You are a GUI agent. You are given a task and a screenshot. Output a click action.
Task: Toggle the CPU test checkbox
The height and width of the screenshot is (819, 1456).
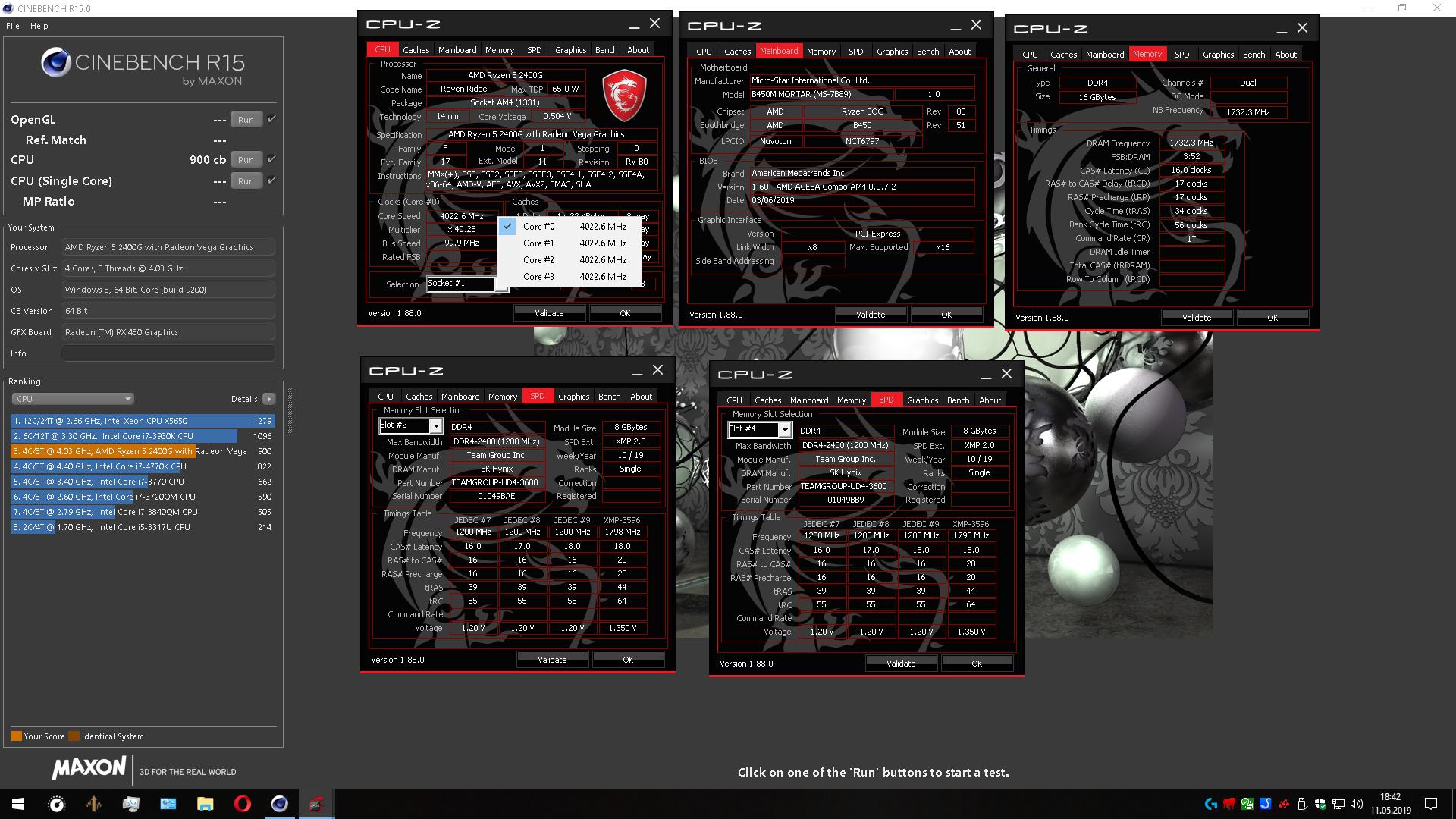[271, 159]
